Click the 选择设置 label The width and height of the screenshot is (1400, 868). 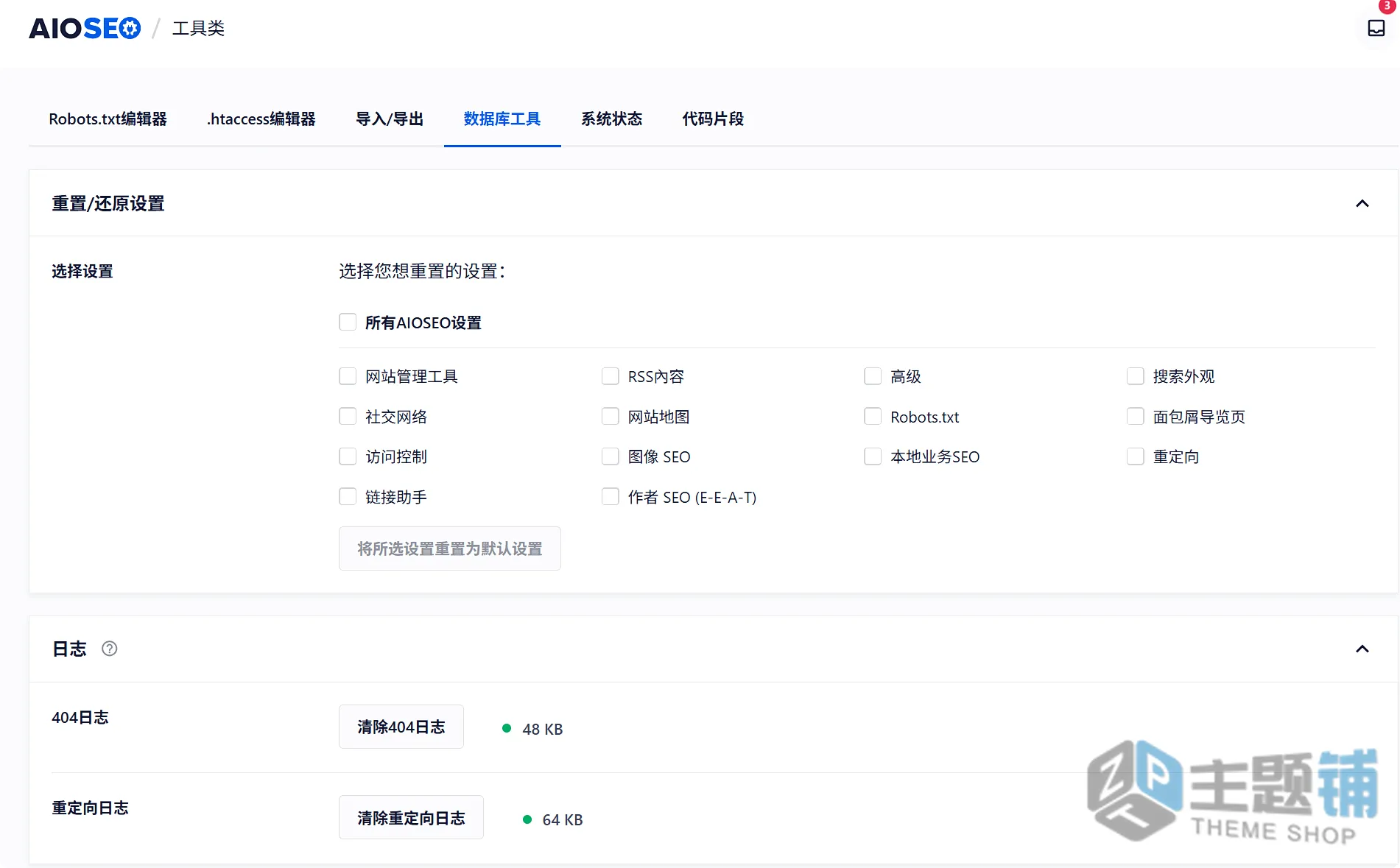coord(82,271)
